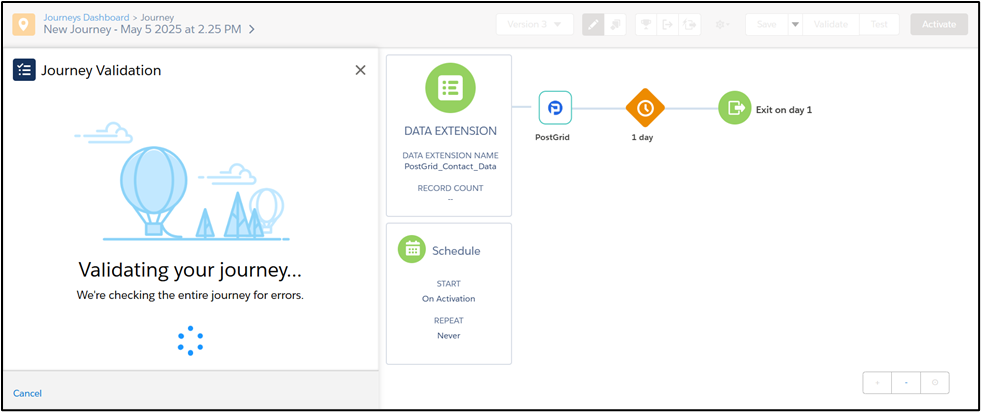981x412 pixels.
Task: Select the pencil edit mode icon
Action: [x=593, y=24]
